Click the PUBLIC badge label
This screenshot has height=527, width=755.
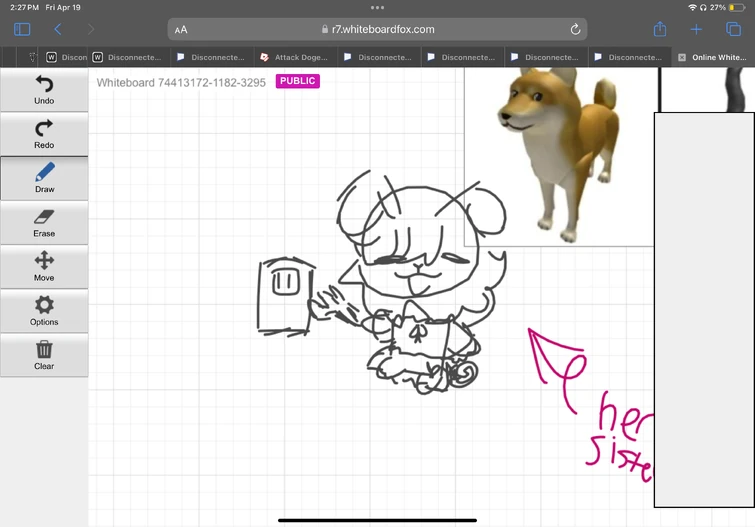297,81
